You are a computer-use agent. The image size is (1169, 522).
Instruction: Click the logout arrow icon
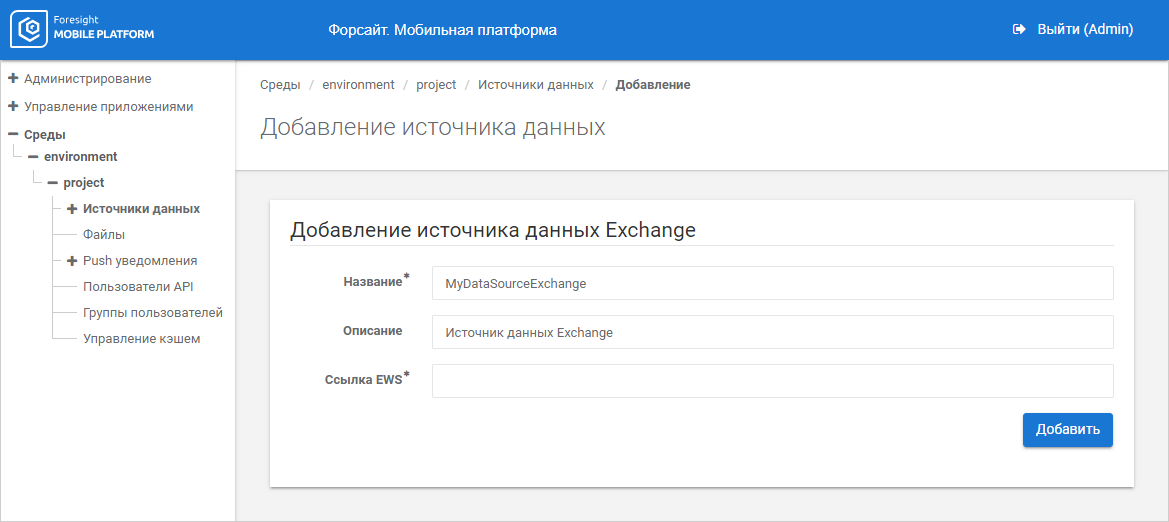1019,30
